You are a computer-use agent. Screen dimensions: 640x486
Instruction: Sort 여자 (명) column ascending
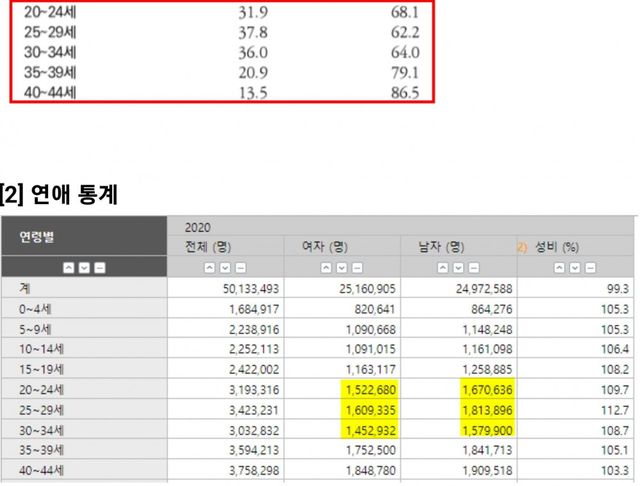pyautogui.click(x=327, y=267)
